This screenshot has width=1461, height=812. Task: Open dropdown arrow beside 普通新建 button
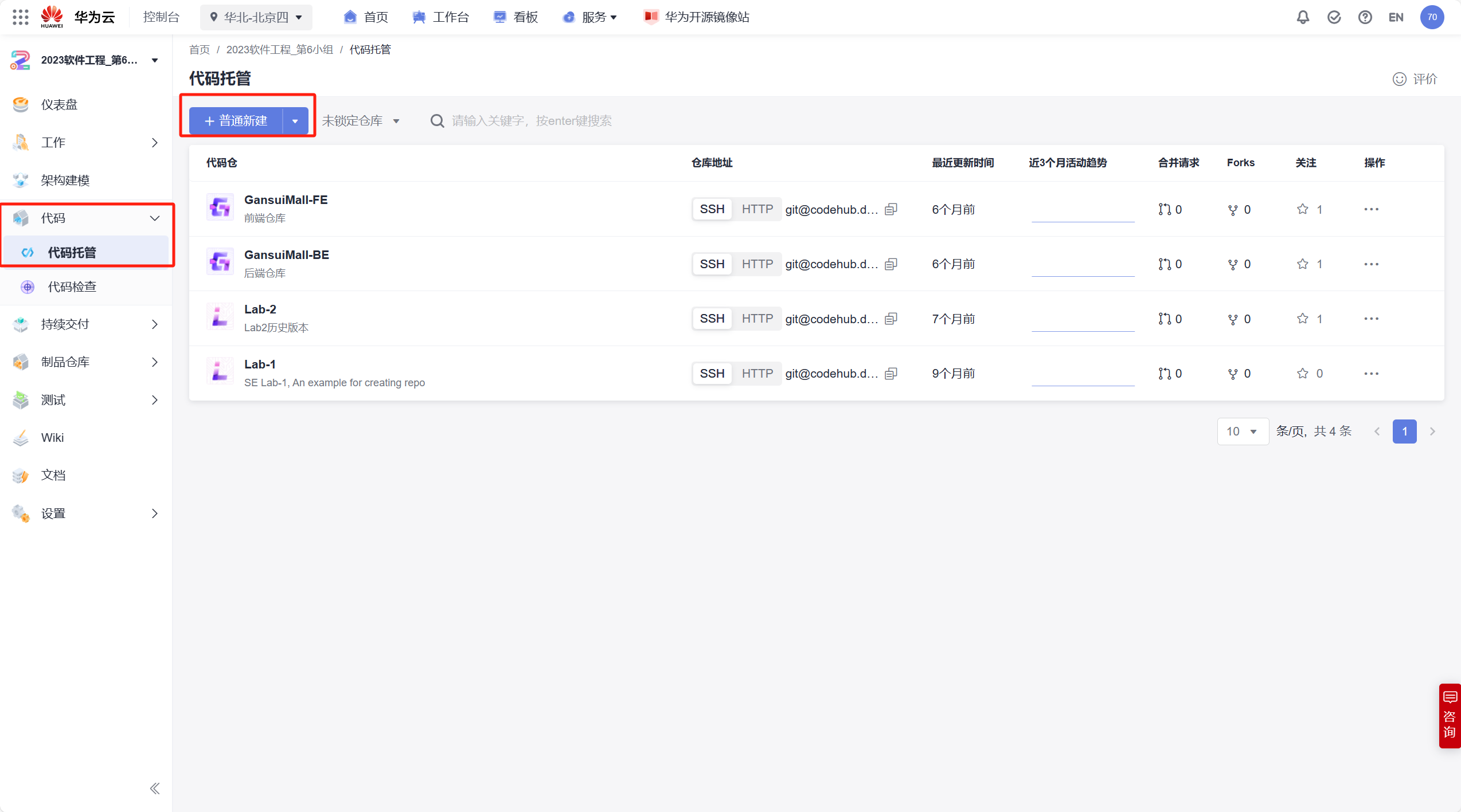[x=295, y=121]
